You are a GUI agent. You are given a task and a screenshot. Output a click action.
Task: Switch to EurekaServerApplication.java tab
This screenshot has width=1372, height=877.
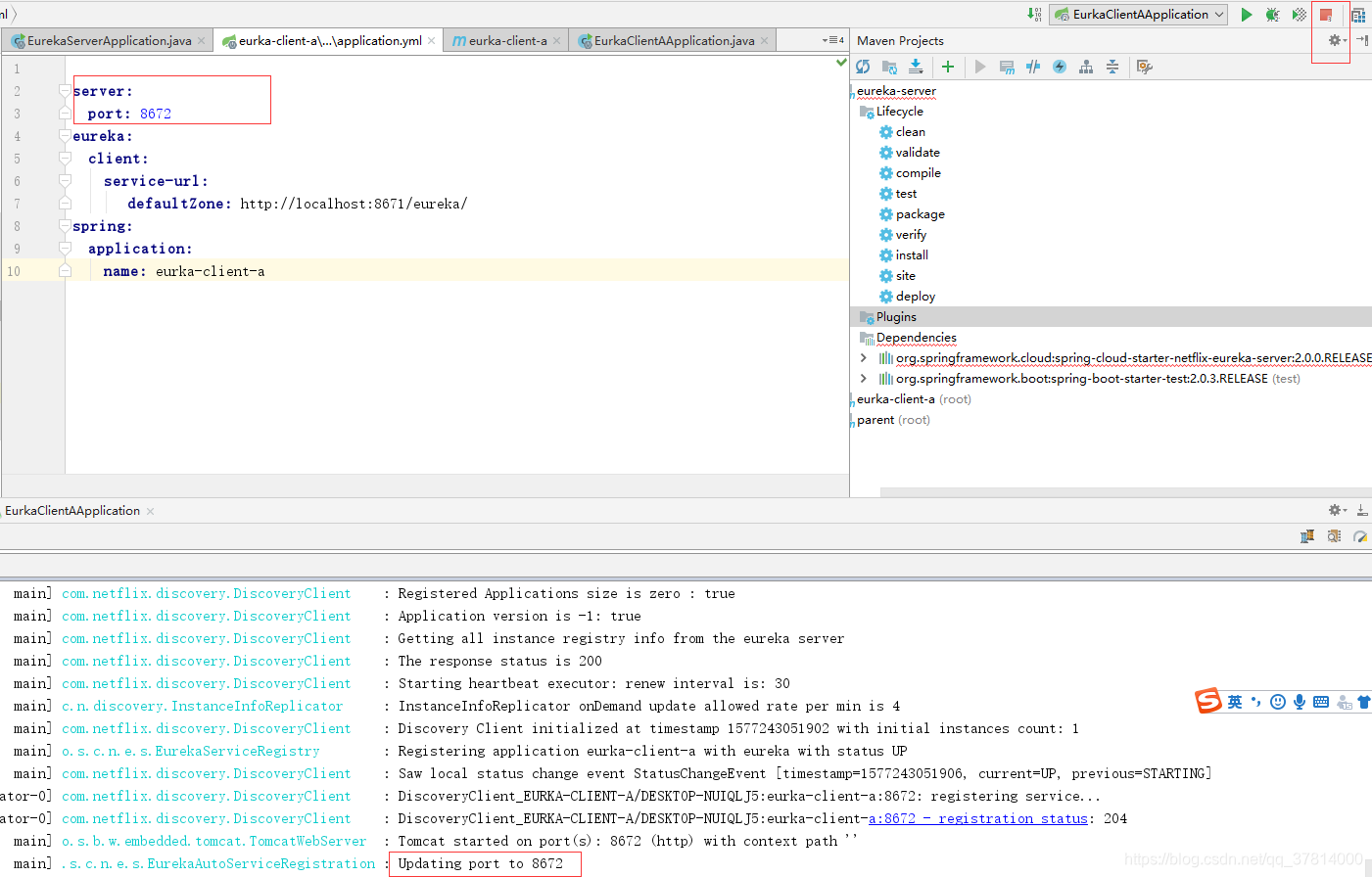(x=109, y=40)
